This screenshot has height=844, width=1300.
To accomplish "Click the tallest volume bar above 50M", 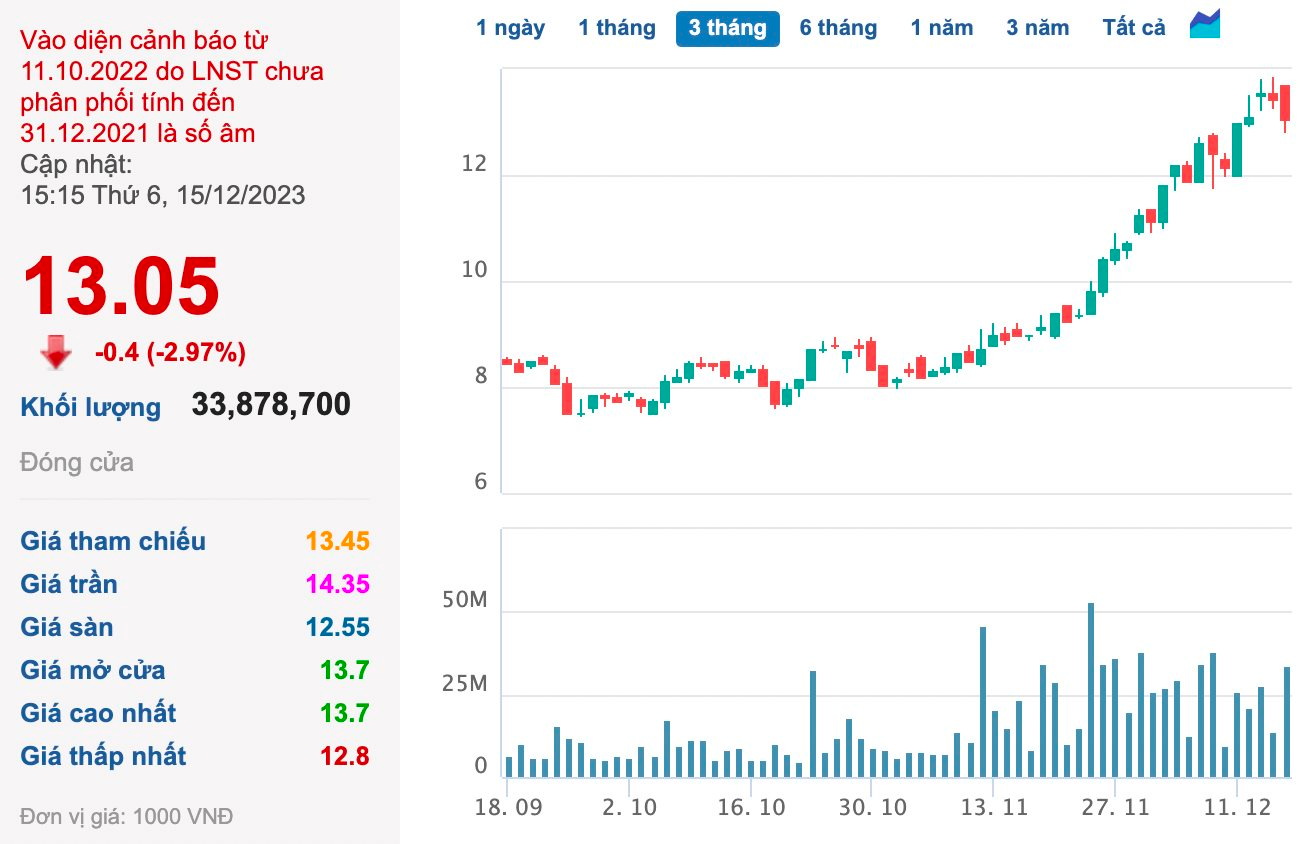I will tap(1091, 690).
